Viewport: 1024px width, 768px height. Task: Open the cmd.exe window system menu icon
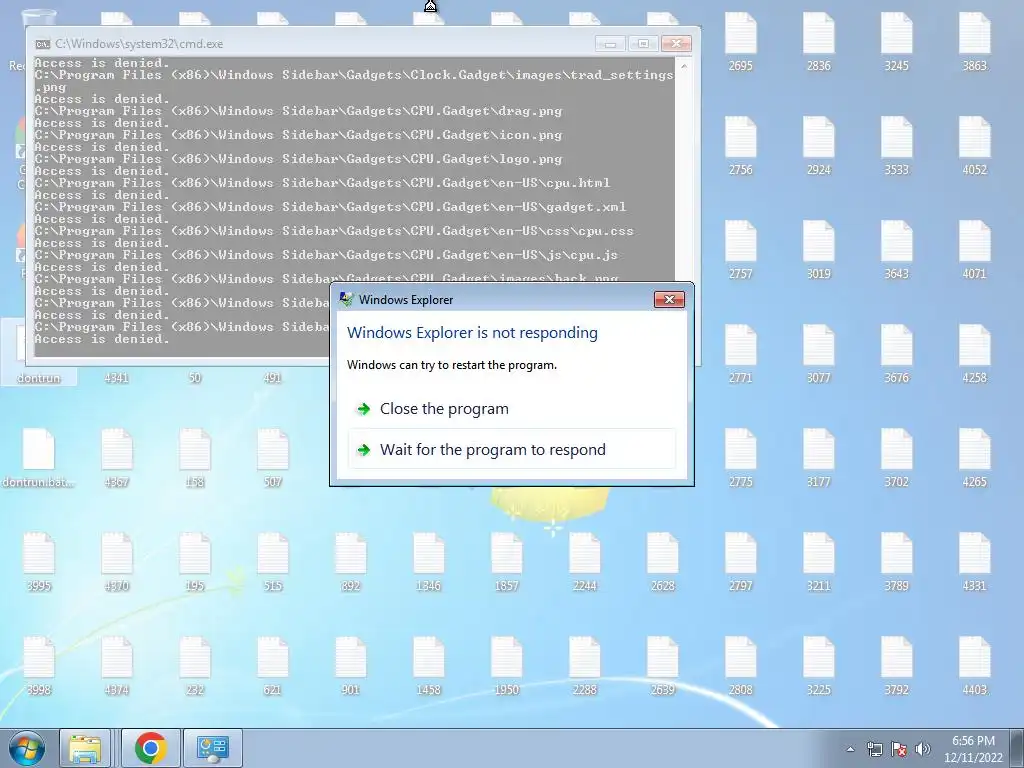coord(42,44)
